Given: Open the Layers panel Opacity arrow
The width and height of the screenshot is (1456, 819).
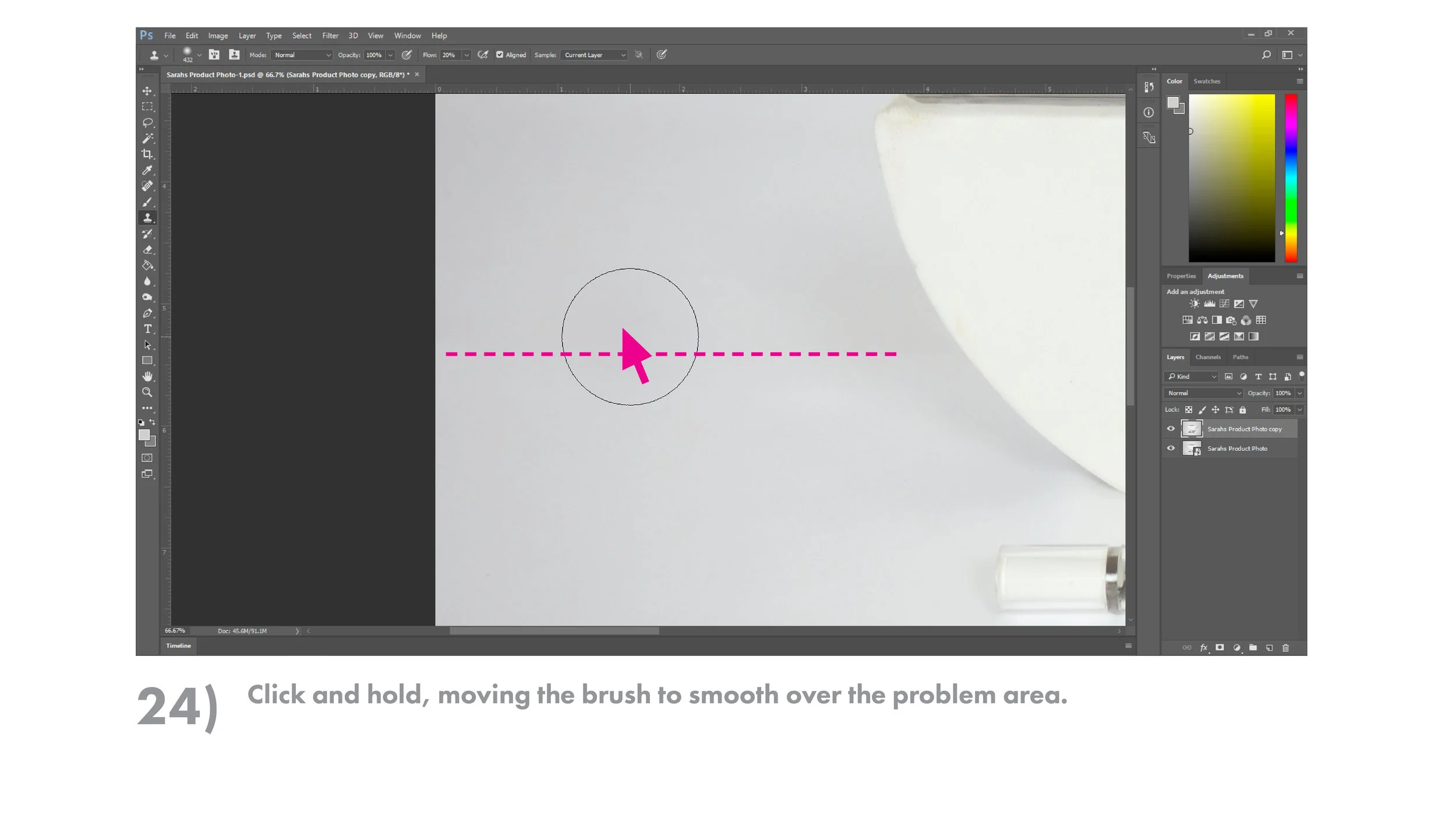Looking at the screenshot, I should pos(1299,393).
